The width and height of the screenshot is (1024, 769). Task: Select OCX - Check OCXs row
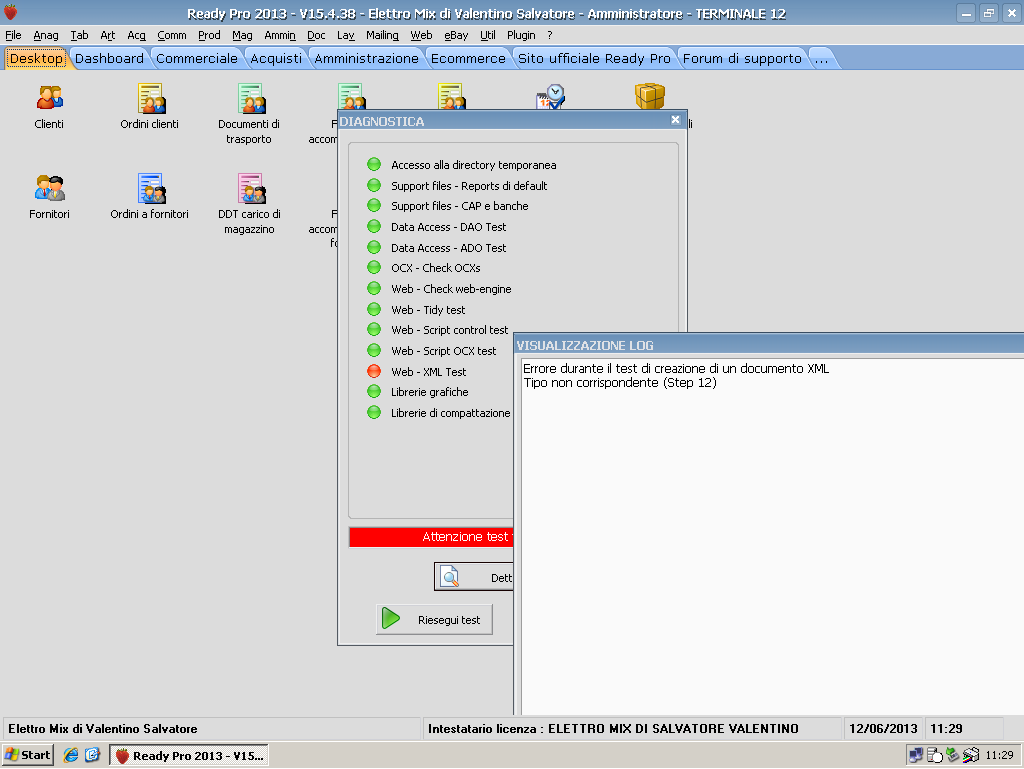tap(436, 268)
